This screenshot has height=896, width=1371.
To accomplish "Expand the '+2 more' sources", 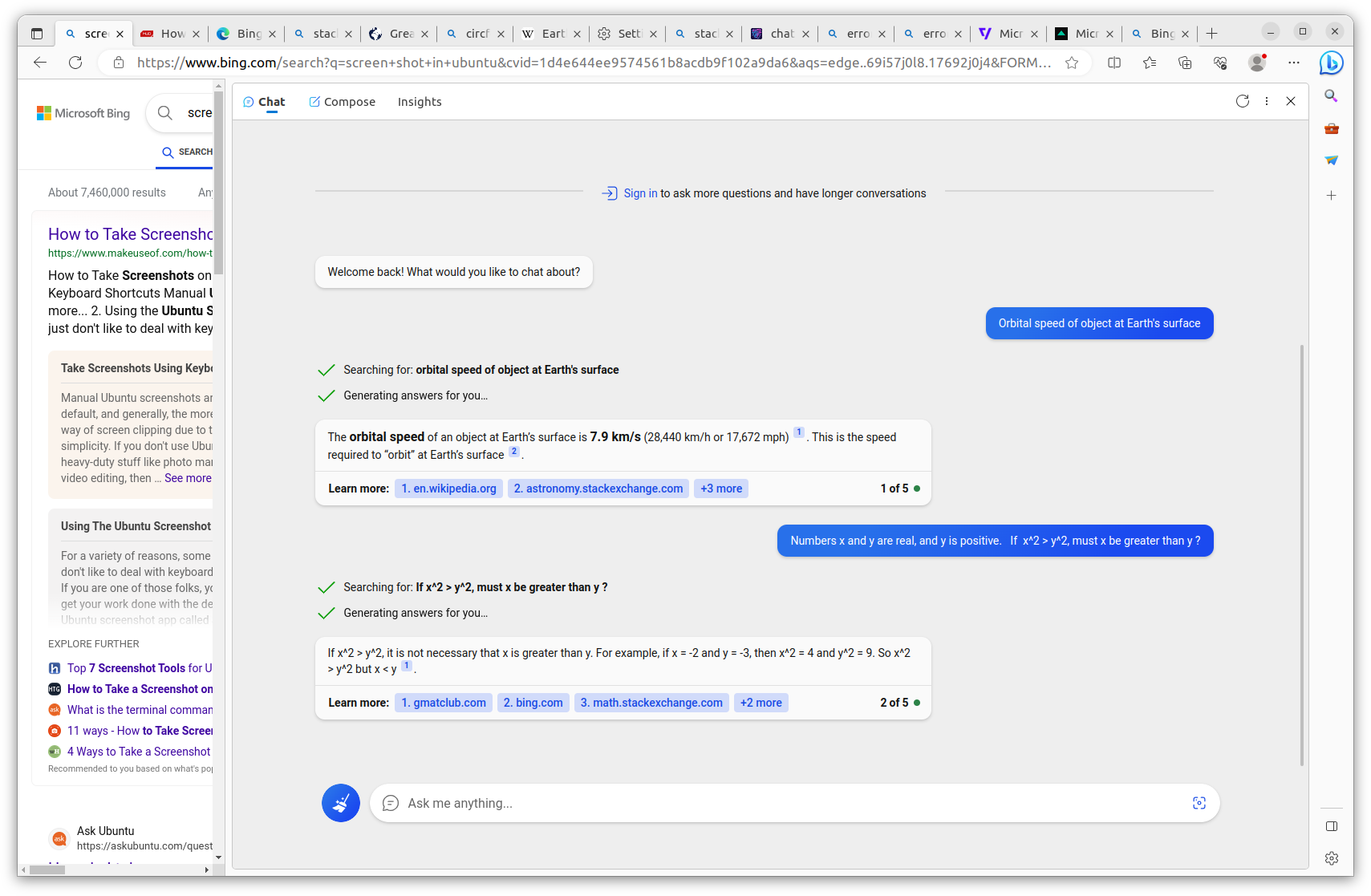I will pos(761,703).
